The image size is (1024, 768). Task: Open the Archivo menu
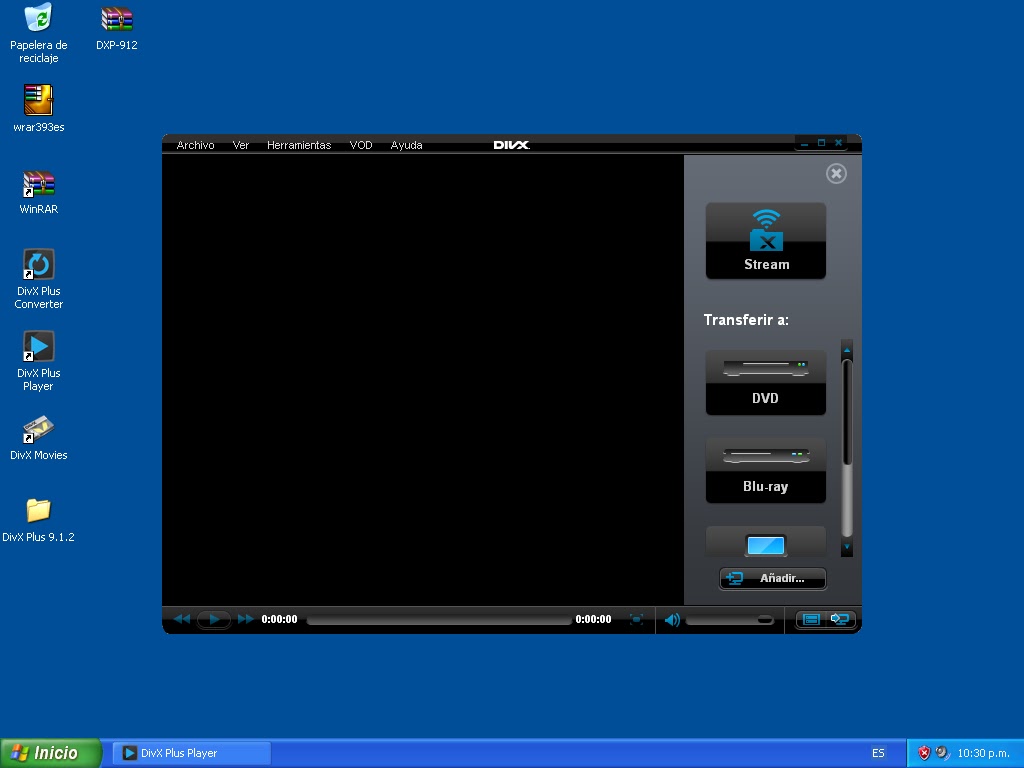click(193, 145)
